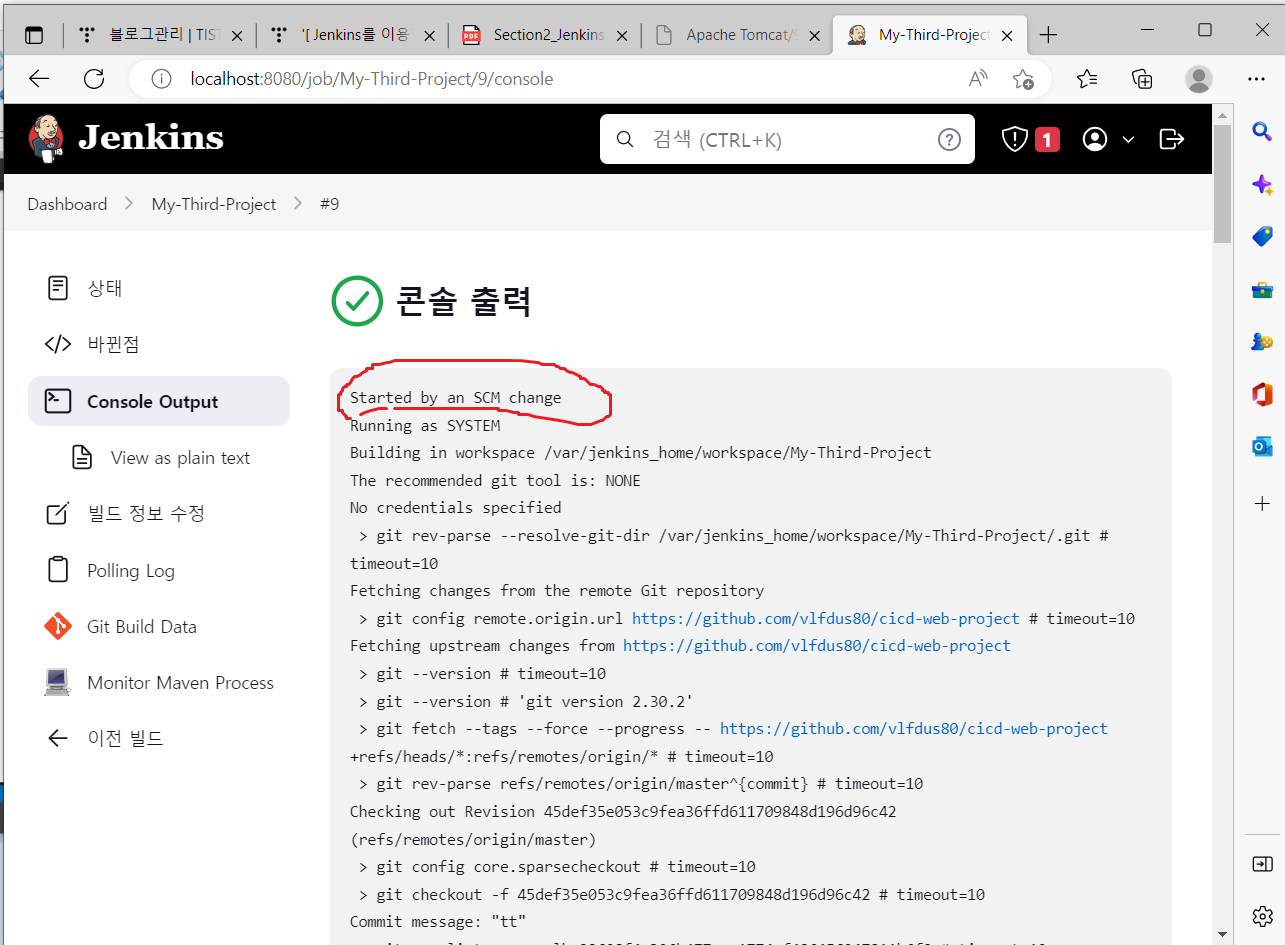The width and height of the screenshot is (1285, 945).
Task: Click the Jenkins logo in the header
Action: click(126, 138)
